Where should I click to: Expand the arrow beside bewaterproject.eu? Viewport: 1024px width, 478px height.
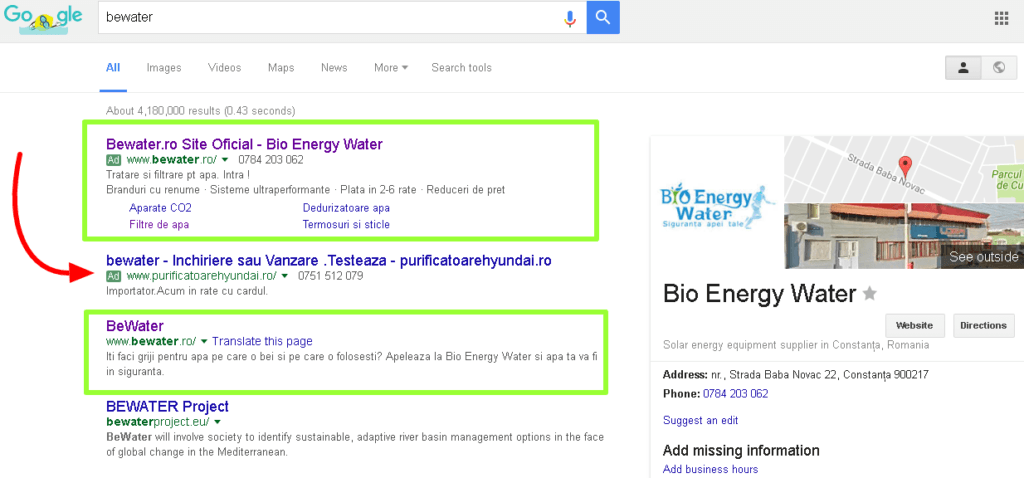217,423
